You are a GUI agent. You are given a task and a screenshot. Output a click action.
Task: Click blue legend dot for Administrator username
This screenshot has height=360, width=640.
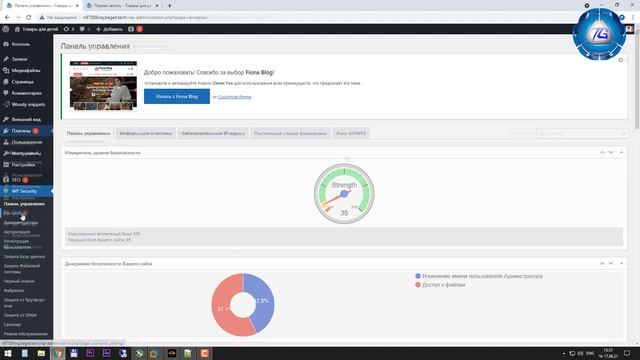coord(418,276)
